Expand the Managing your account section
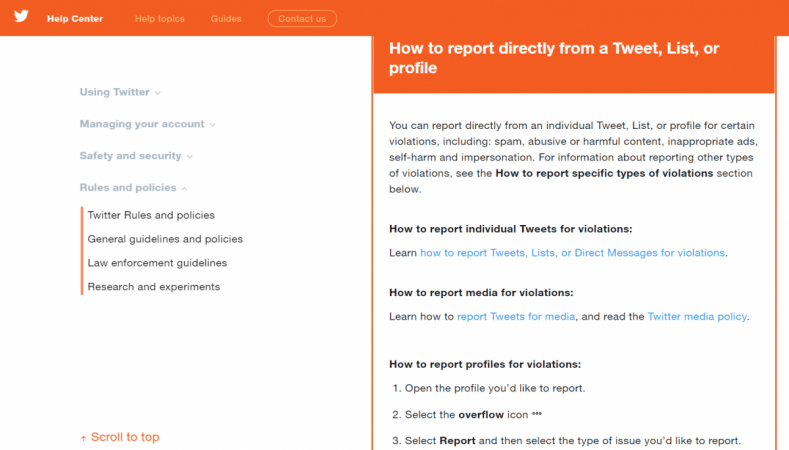The height and width of the screenshot is (450, 789). coord(147,124)
